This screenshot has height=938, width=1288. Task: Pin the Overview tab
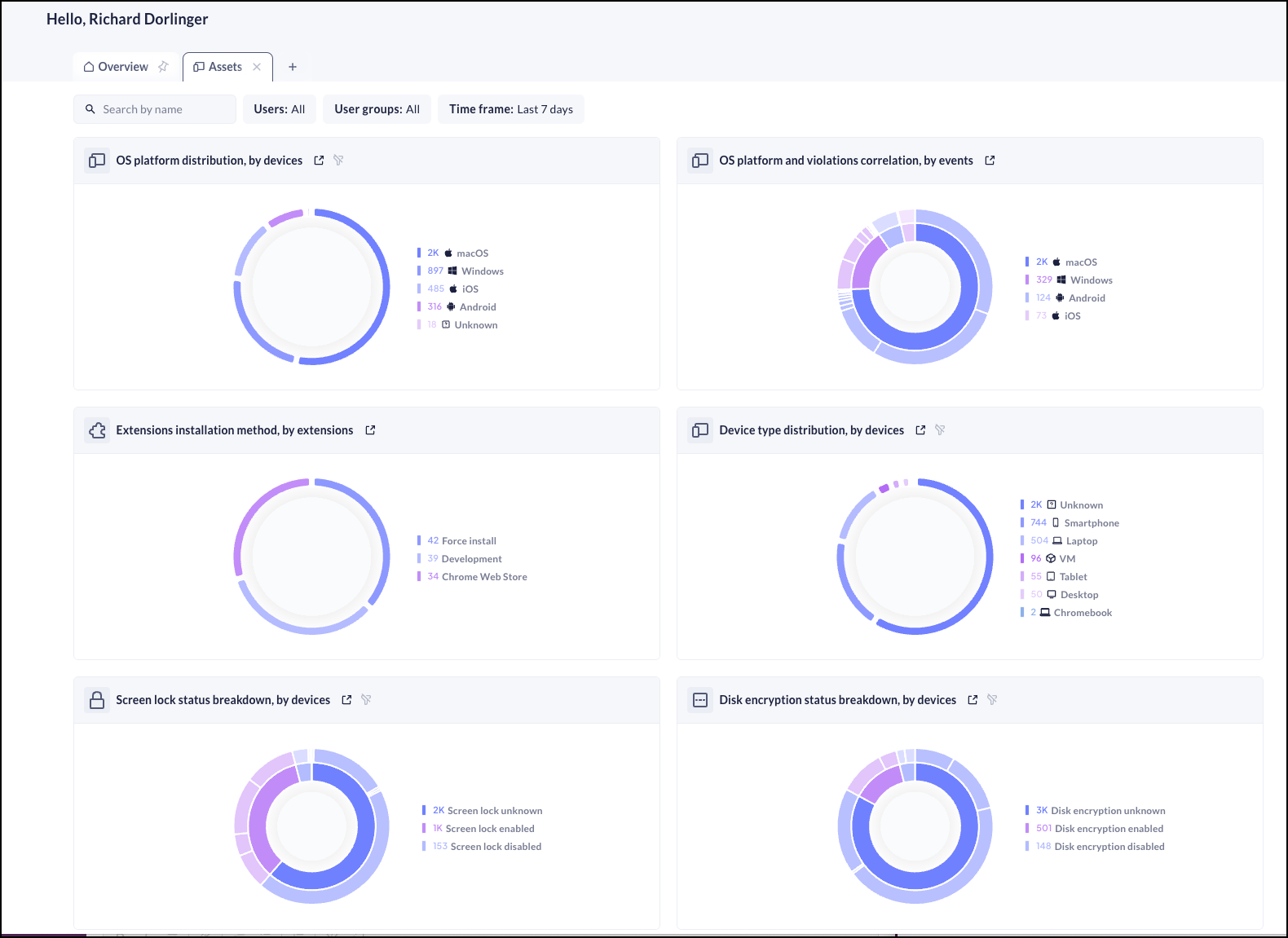click(x=163, y=67)
